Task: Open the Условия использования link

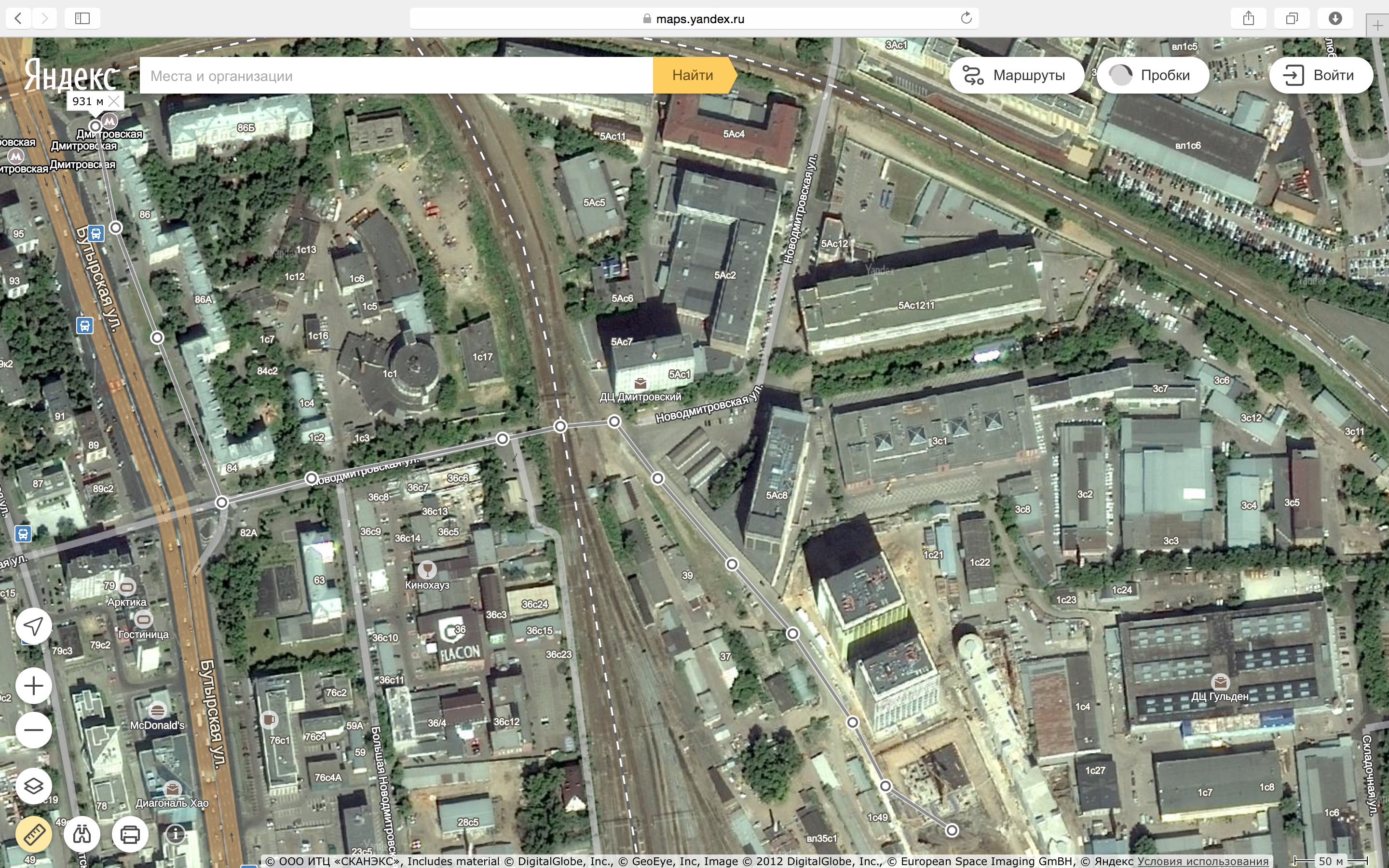Action: tap(1202, 861)
